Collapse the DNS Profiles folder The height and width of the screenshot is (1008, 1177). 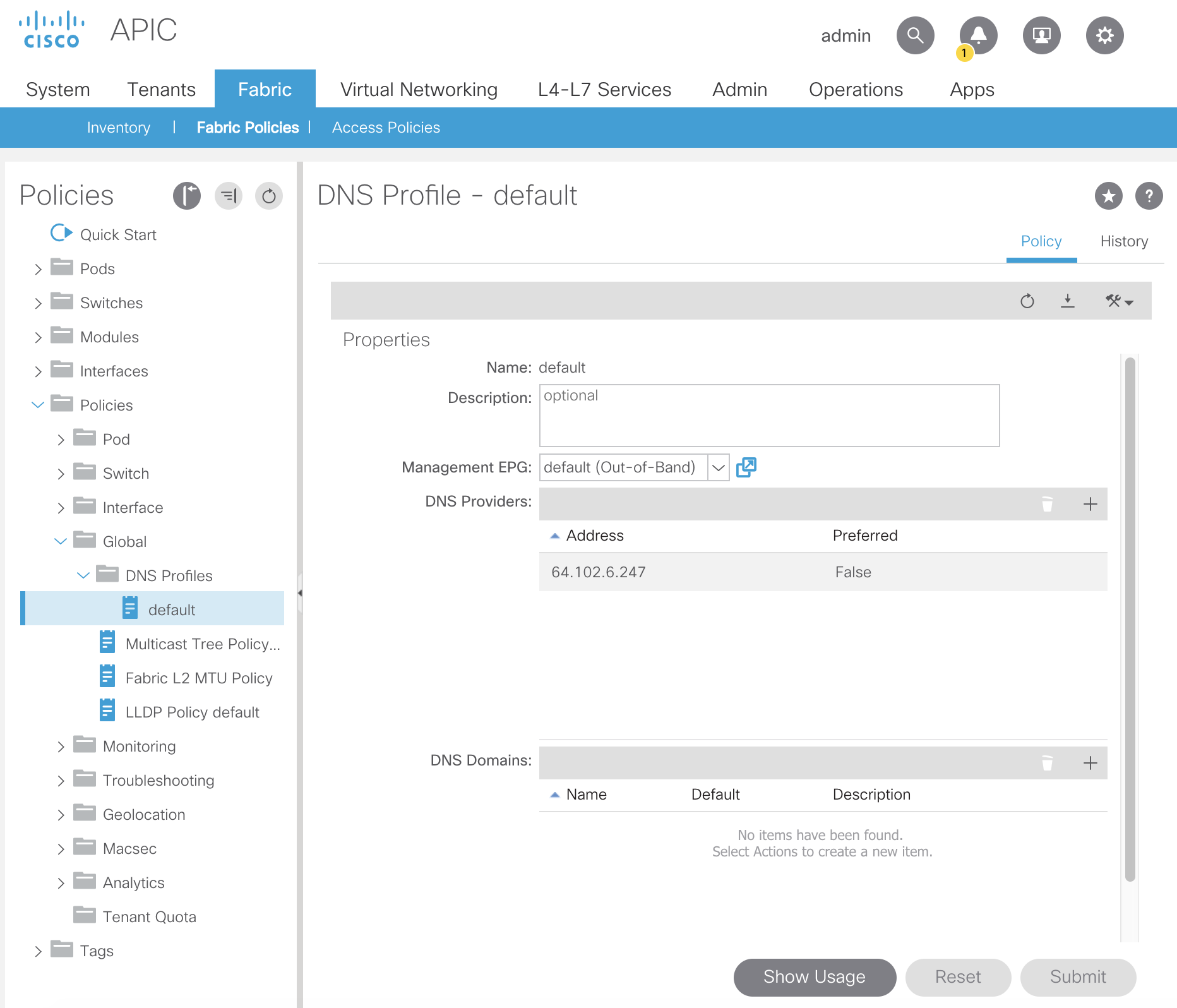(x=83, y=575)
